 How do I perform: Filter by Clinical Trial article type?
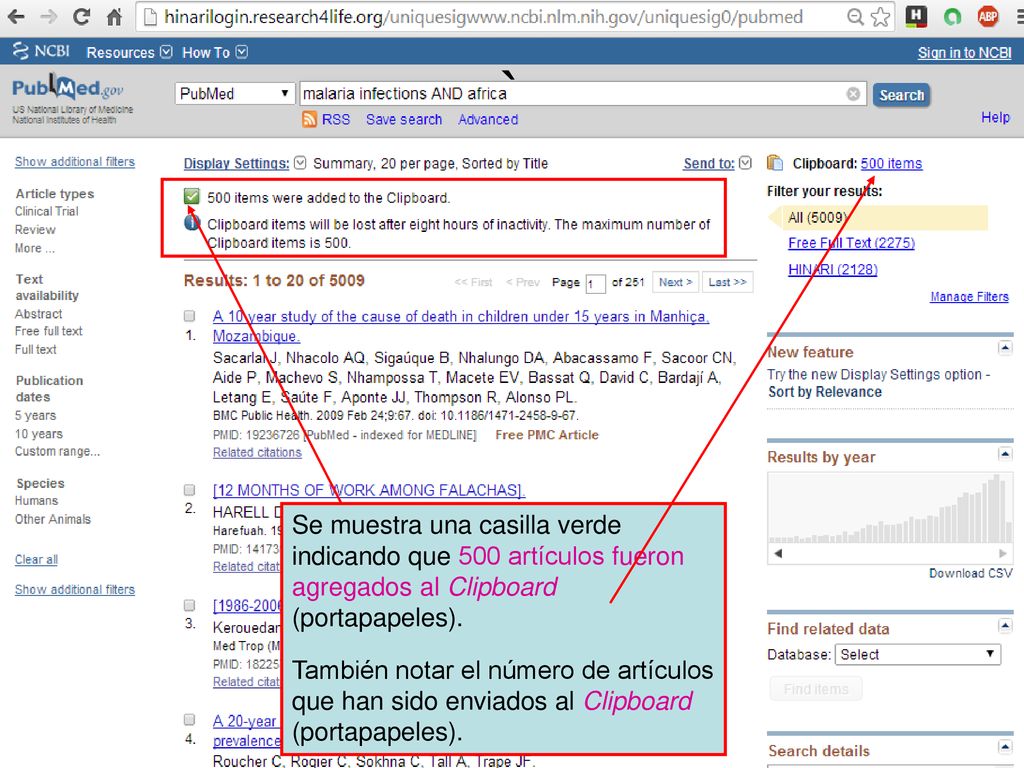[46, 212]
